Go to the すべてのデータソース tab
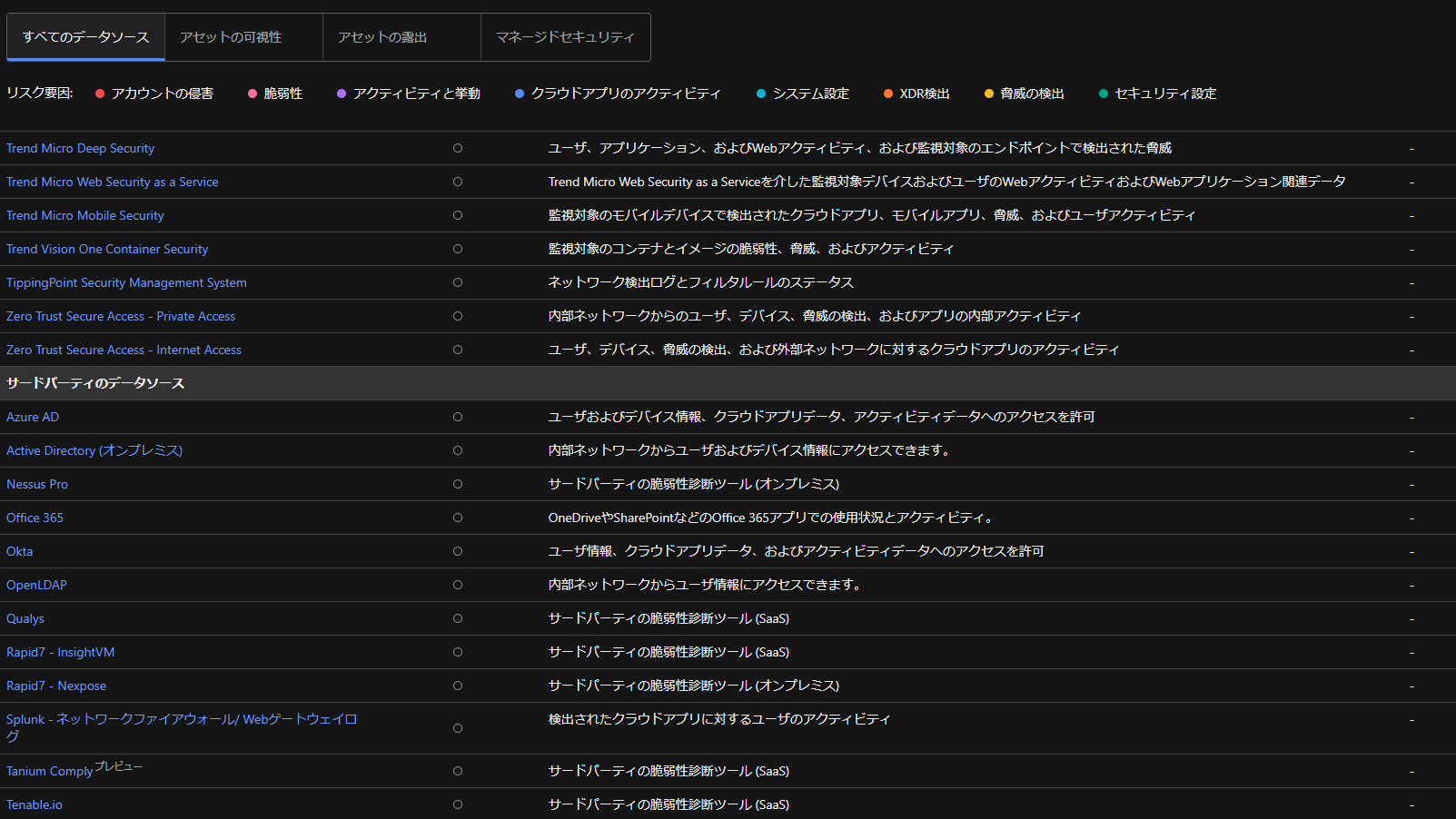 85,37
